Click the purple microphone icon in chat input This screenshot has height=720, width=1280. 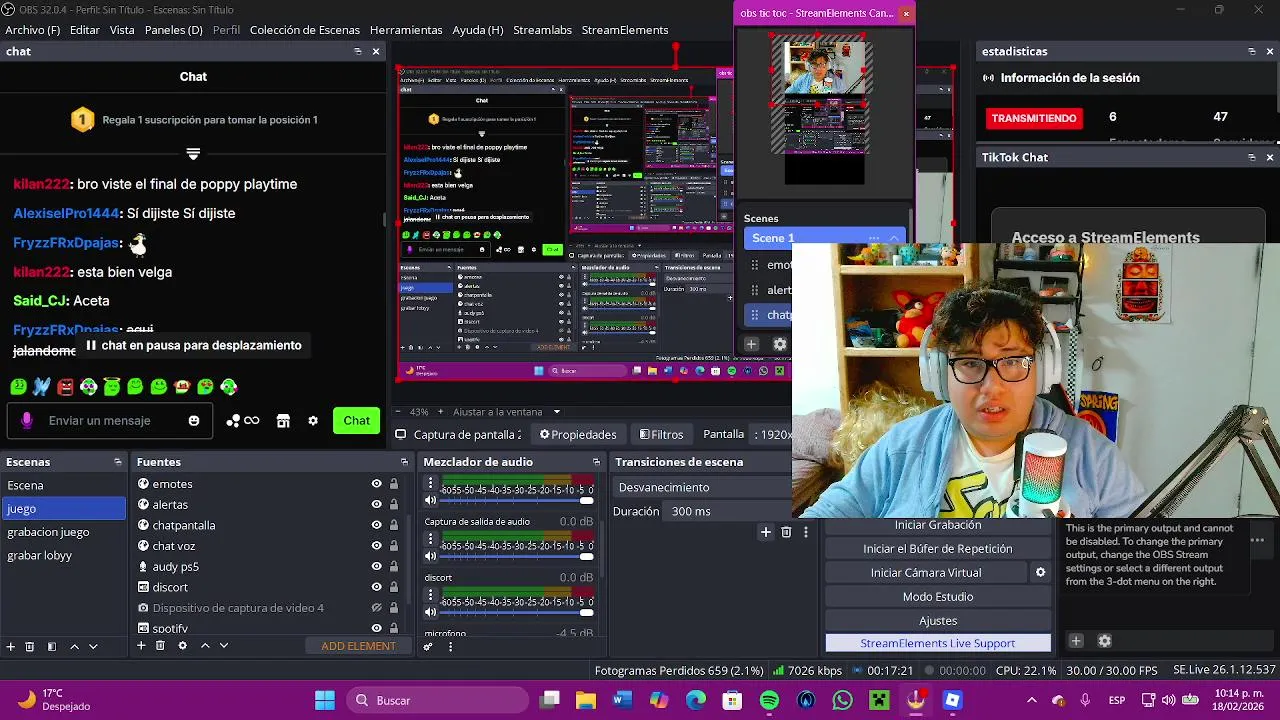(x=27, y=421)
